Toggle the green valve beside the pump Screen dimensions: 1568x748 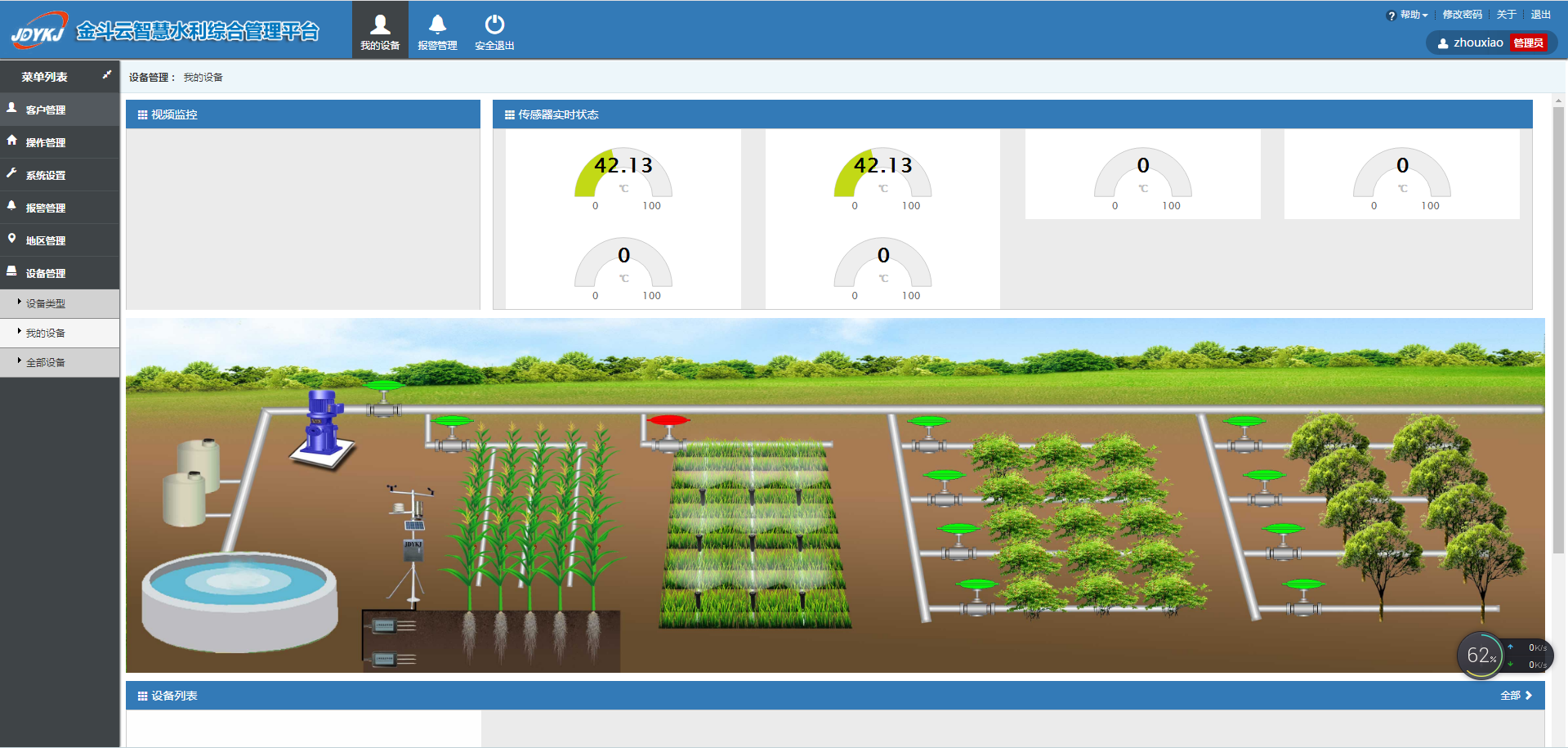[383, 397]
